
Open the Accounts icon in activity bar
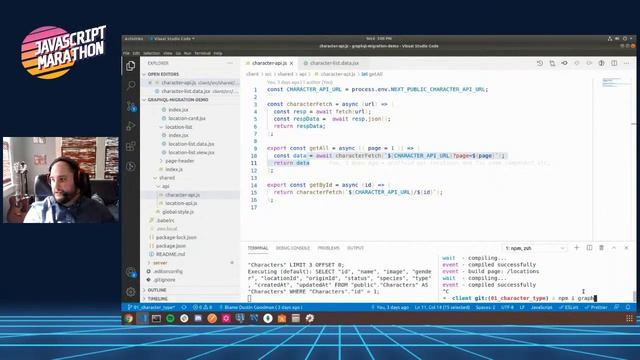coord(131,272)
